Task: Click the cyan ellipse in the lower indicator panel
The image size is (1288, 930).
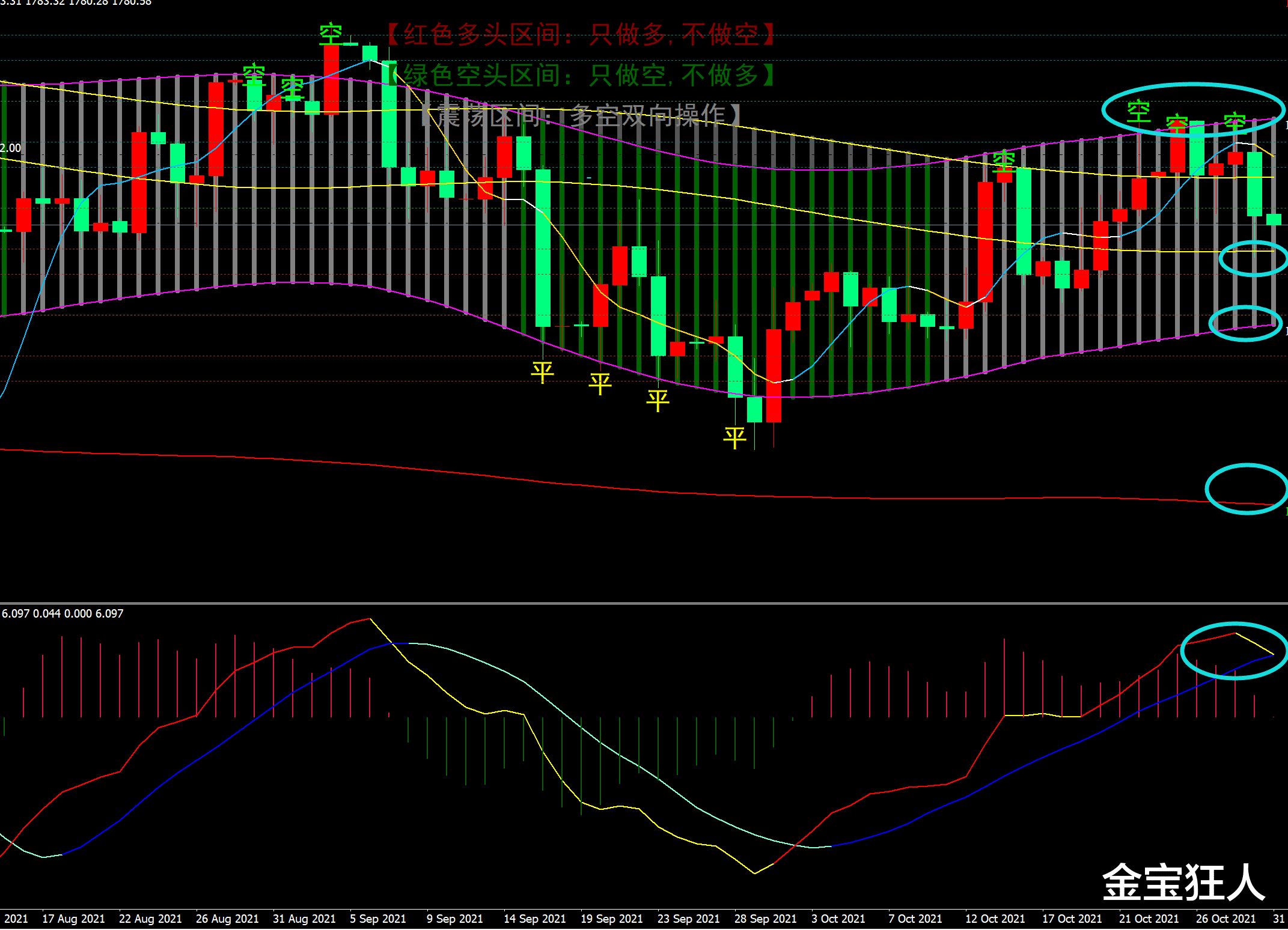Action: coord(1233,651)
